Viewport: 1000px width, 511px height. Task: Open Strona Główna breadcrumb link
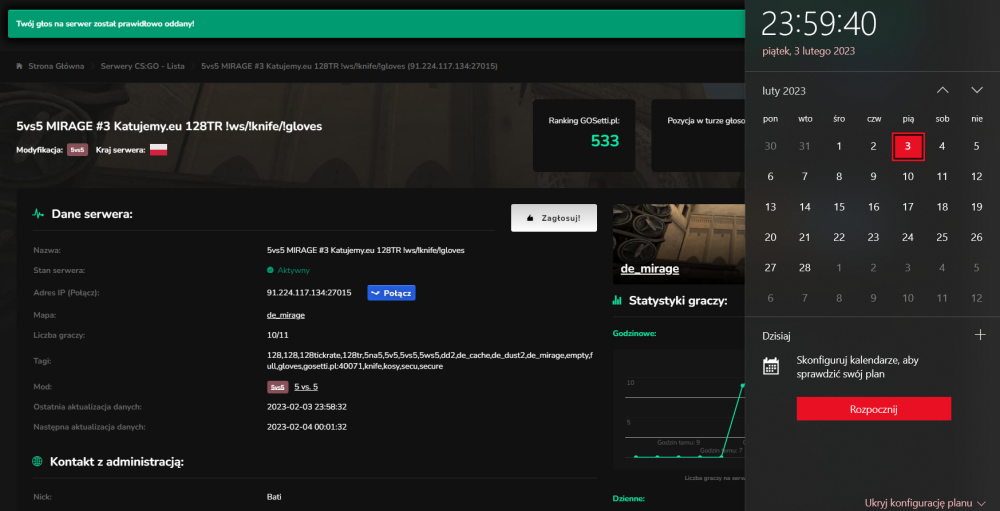[x=56, y=66]
